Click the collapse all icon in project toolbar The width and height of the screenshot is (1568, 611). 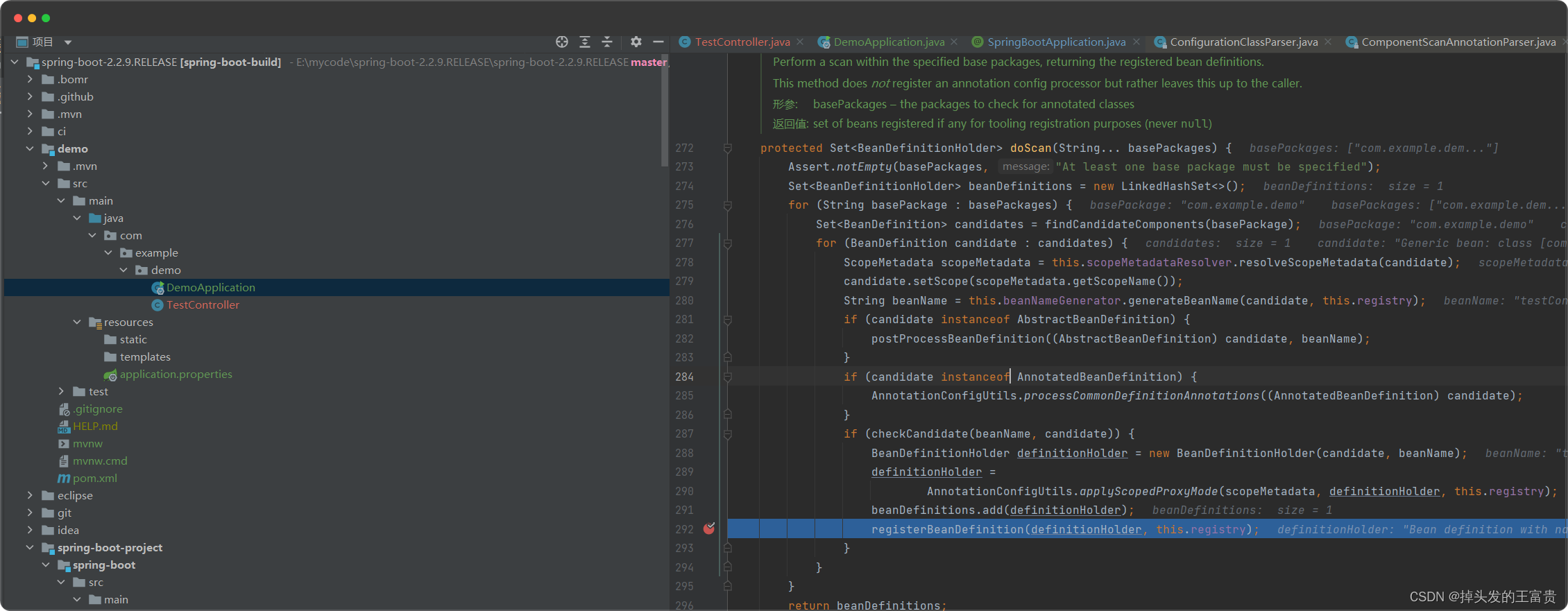(607, 42)
